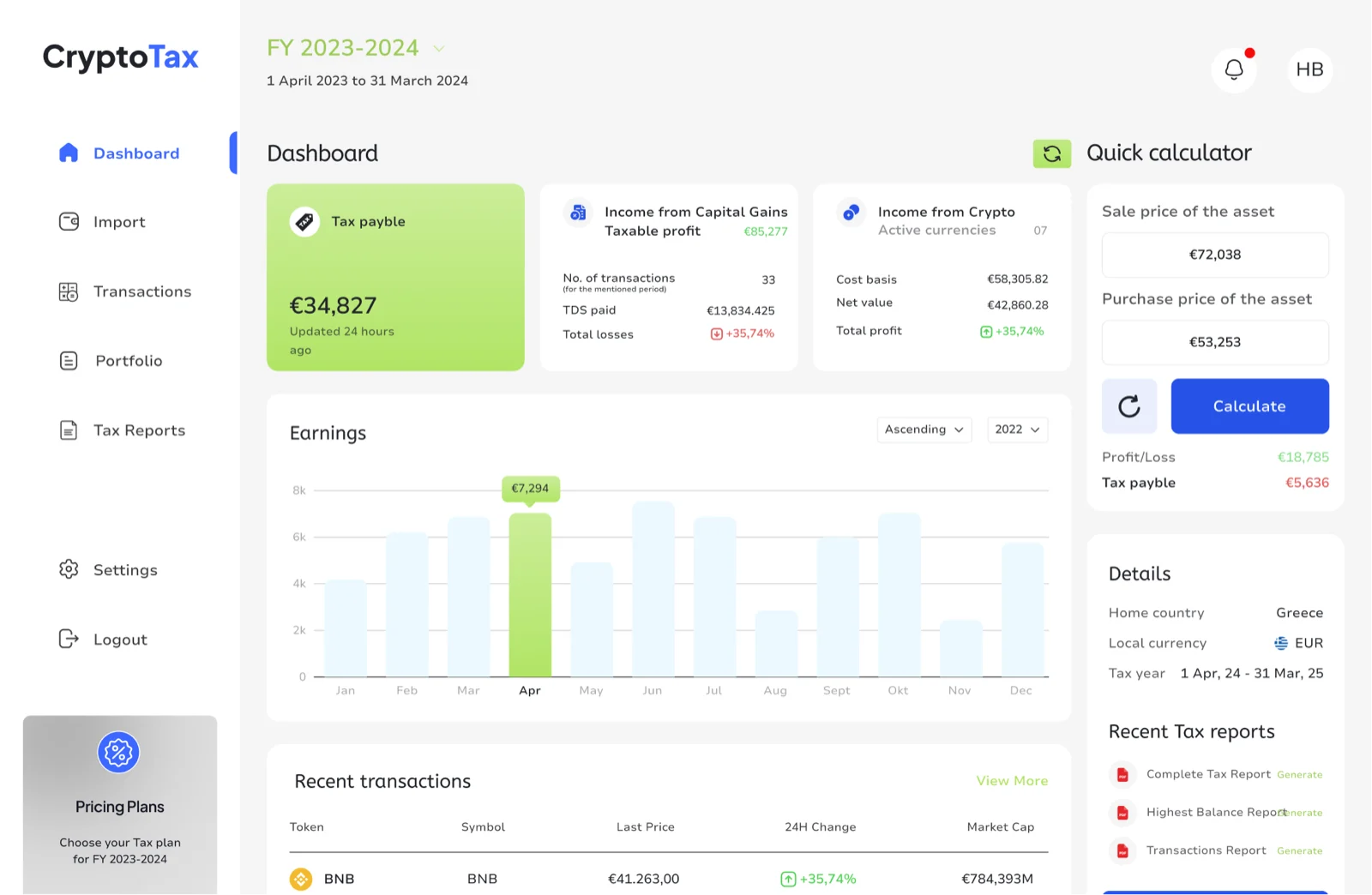Click the red down arrow by Total losses
The height and width of the screenshot is (895, 1372).
pos(717,333)
